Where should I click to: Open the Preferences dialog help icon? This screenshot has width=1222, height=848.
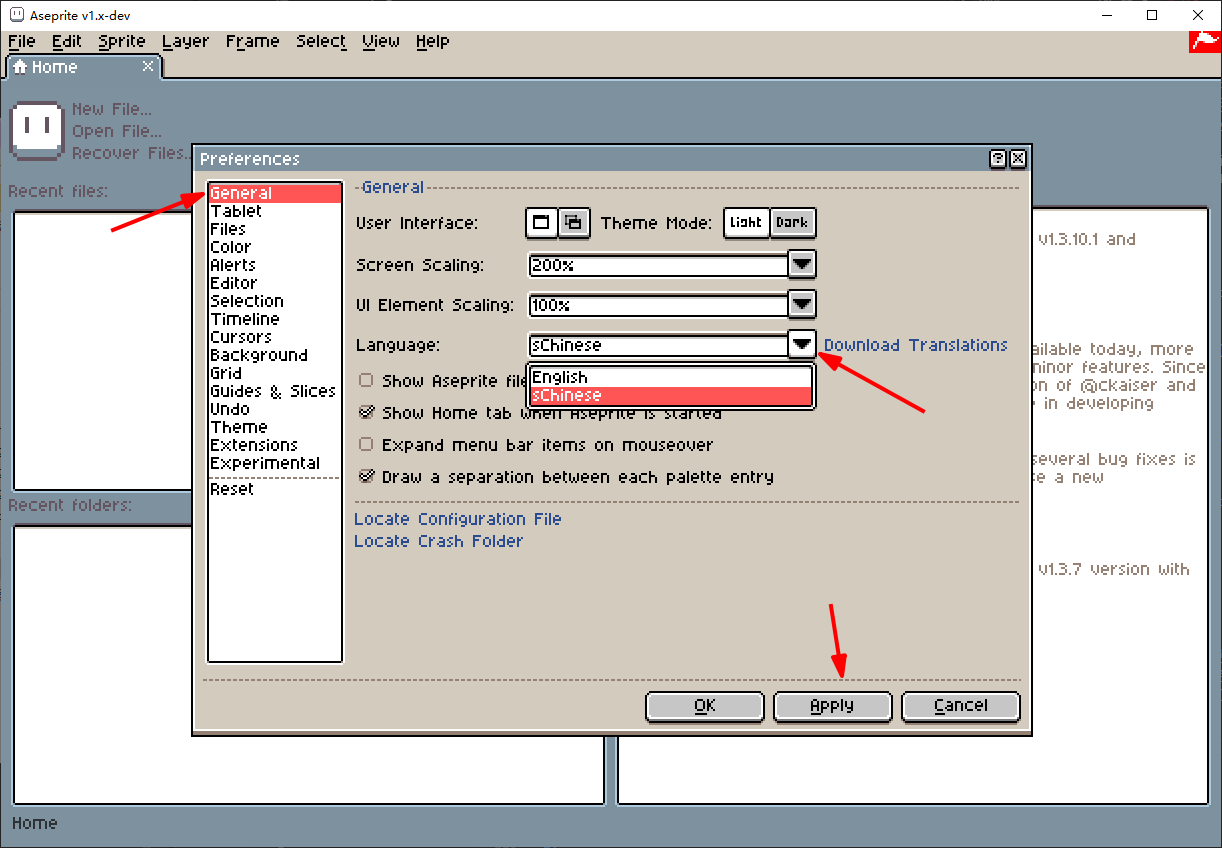click(997, 159)
